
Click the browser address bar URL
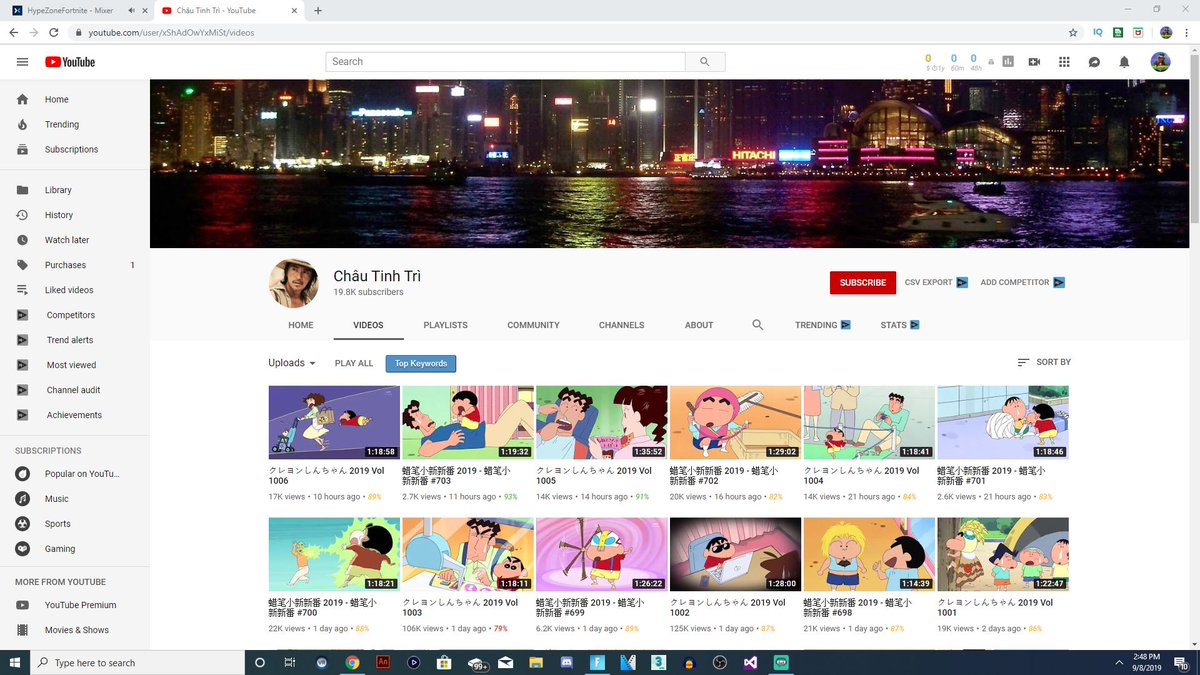click(171, 33)
